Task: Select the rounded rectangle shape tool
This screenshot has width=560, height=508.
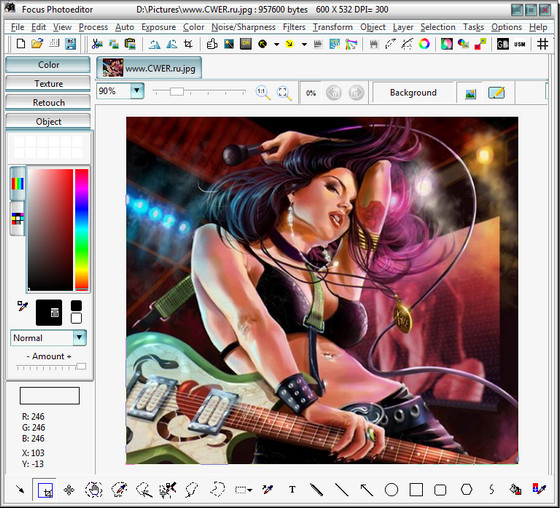Action: [440, 490]
